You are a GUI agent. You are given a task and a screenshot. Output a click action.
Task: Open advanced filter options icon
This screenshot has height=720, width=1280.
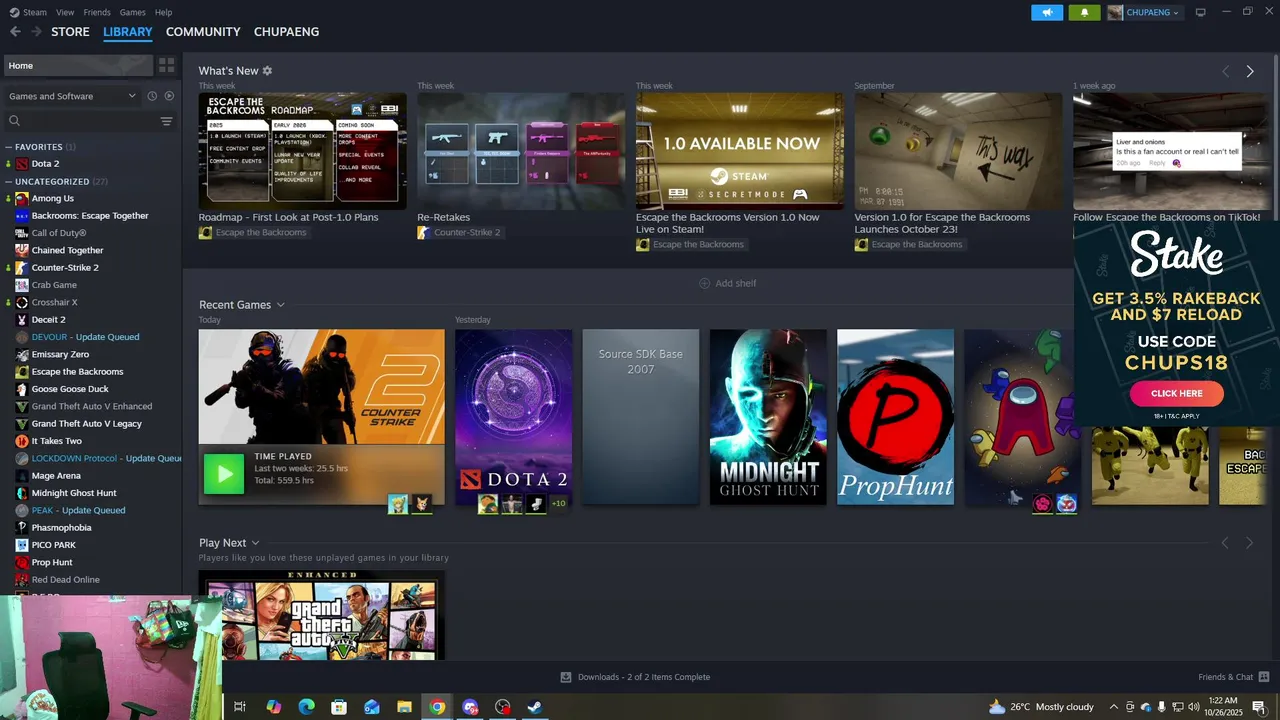(167, 121)
